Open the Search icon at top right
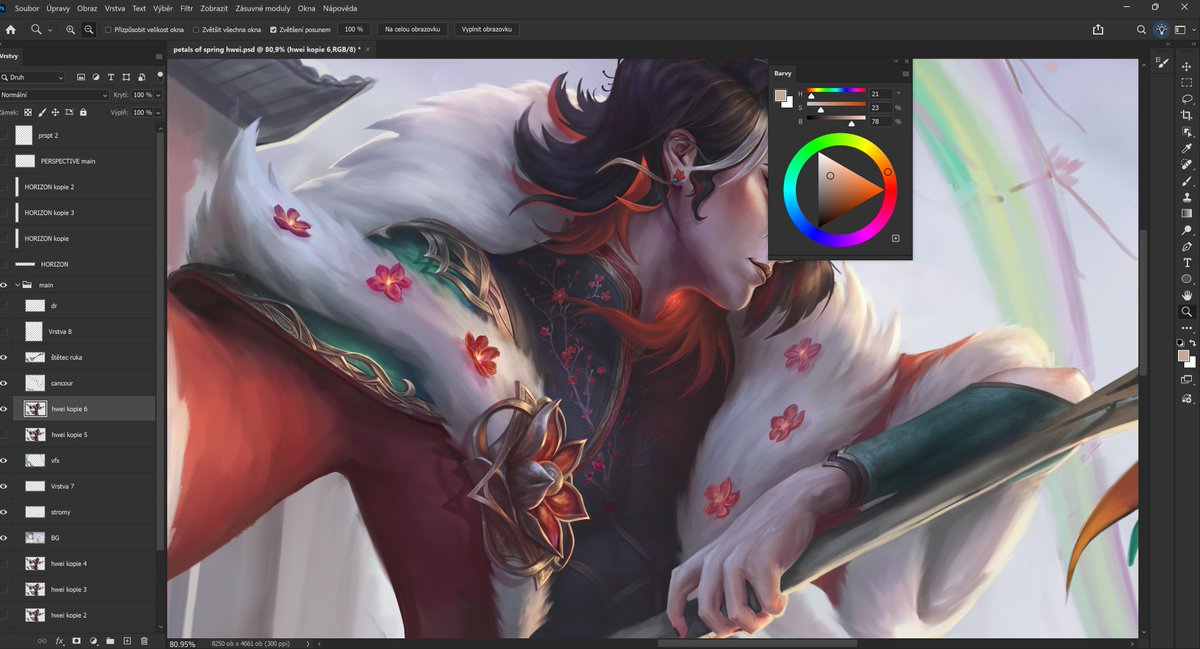Screen dimensions: 1200x649 [x=1142, y=29]
